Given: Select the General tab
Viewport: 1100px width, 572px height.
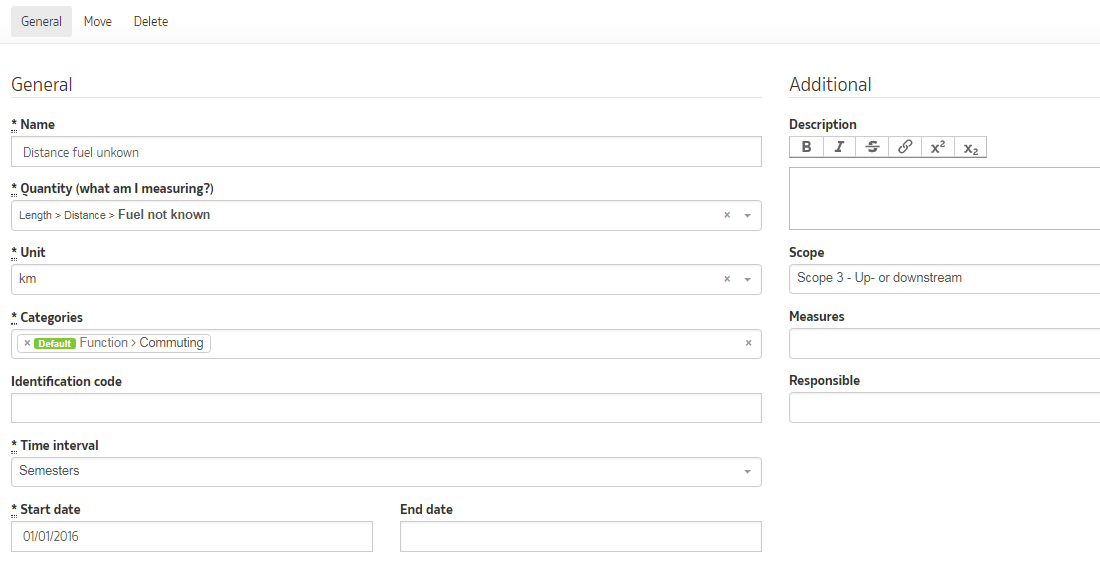Looking at the screenshot, I should pos(41,22).
